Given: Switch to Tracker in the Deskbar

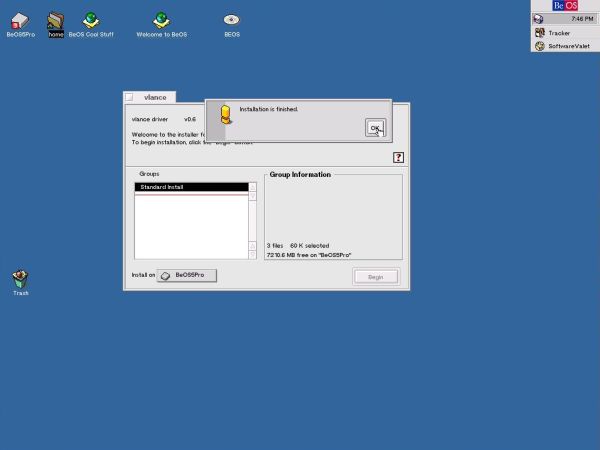Looking at the screenshot, I should 565,33.
